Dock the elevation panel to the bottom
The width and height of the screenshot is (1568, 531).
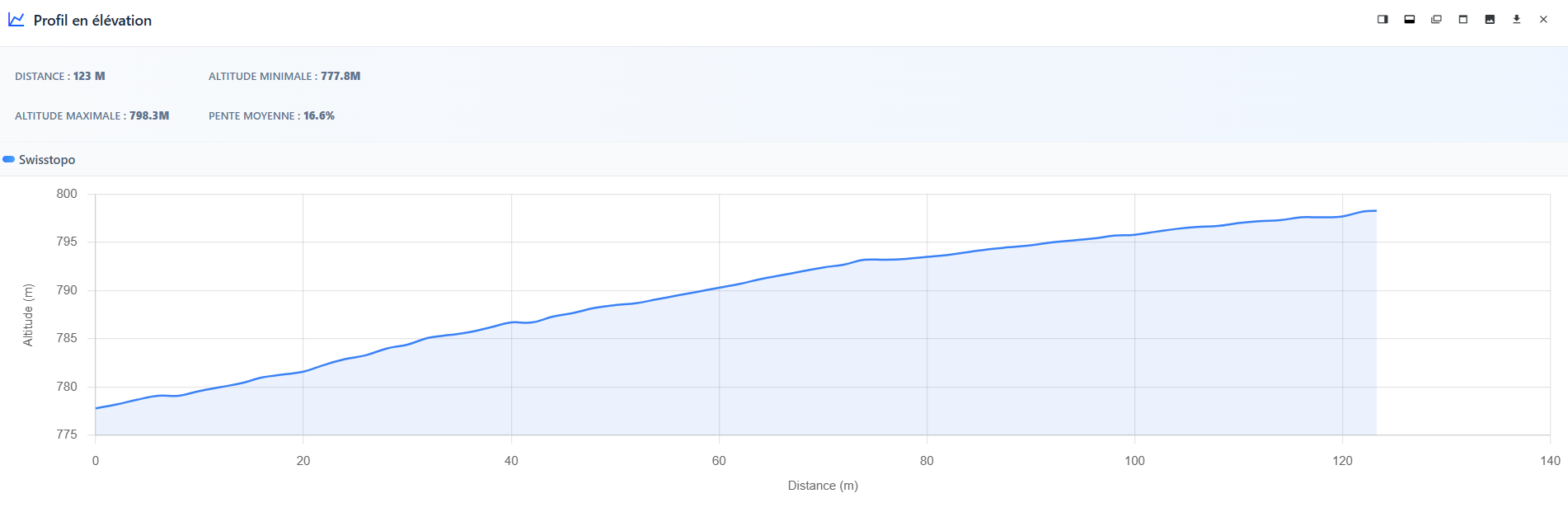1410,20
